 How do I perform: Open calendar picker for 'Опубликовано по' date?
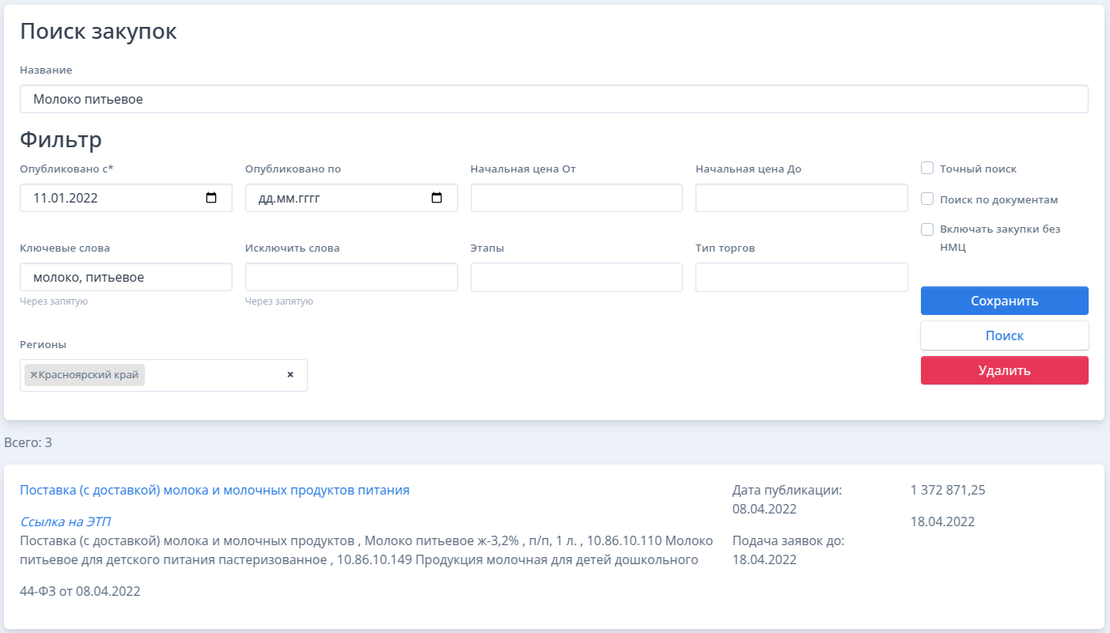[x=436, y=198]
